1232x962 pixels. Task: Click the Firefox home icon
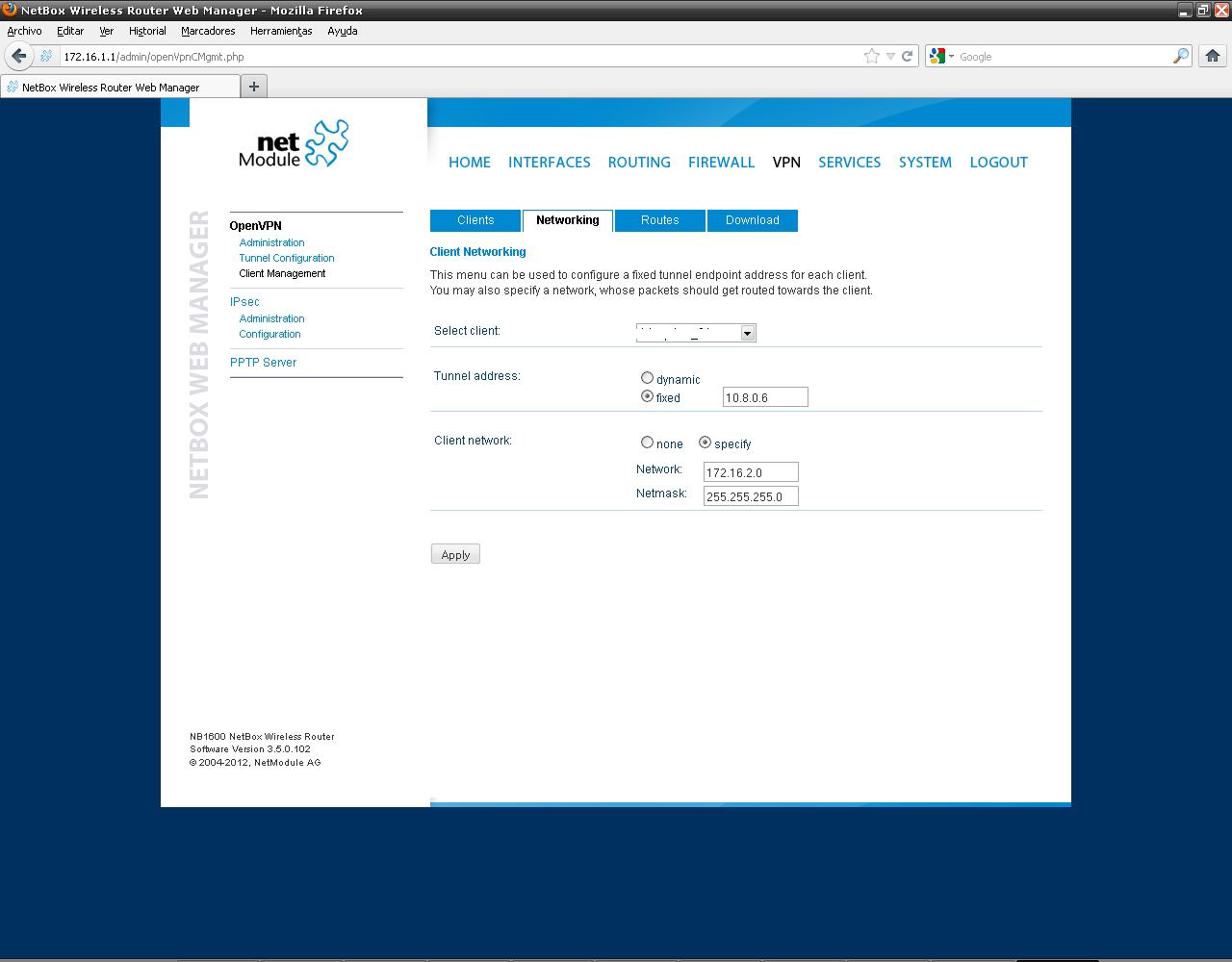1213,56
